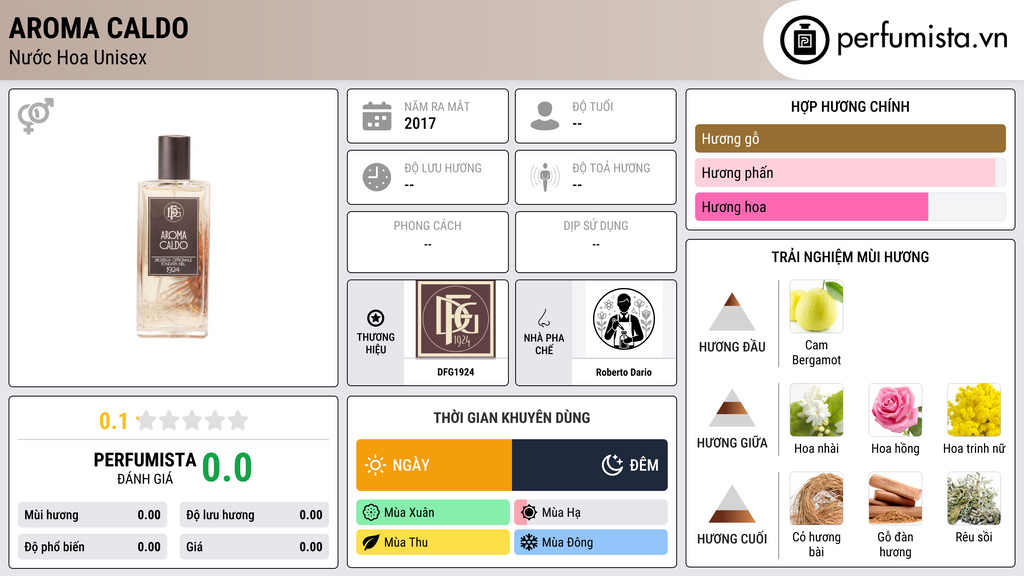Click the perfumista.vn bottle logo icon
The image size is (1024, 576).
pyautogui.click(x=804, y=40)
